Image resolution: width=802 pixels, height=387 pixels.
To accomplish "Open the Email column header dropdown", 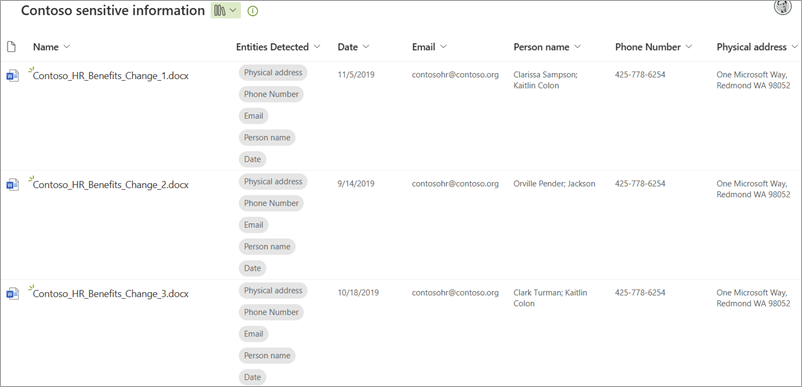I will pyautogui.click(x=430, y=47).
